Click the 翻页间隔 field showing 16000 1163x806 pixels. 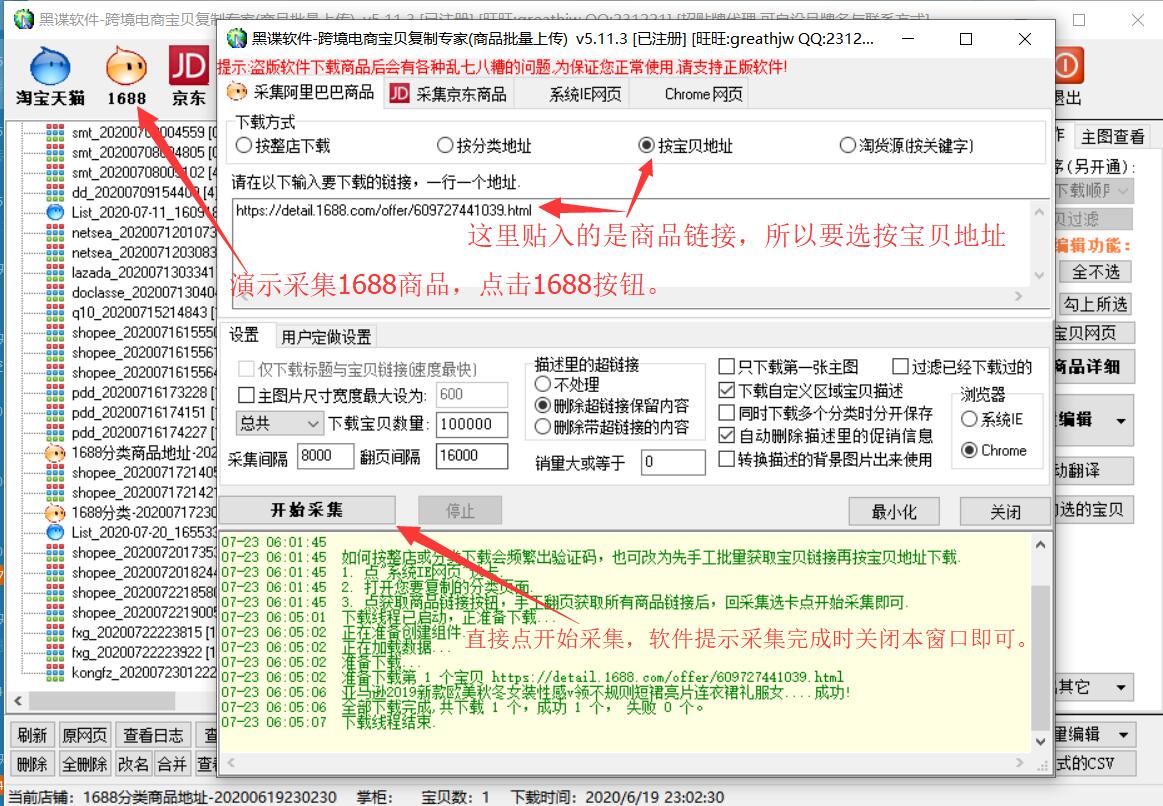point(472,455)
